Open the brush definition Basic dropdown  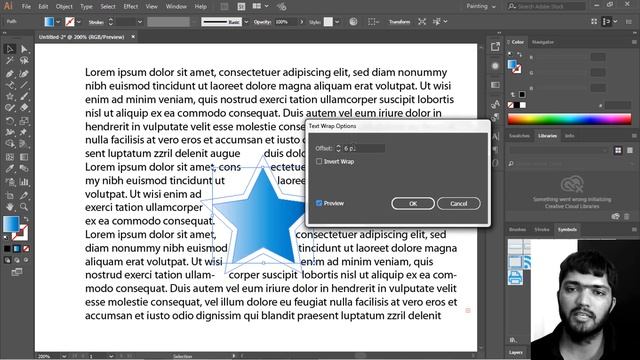[246, 22]
